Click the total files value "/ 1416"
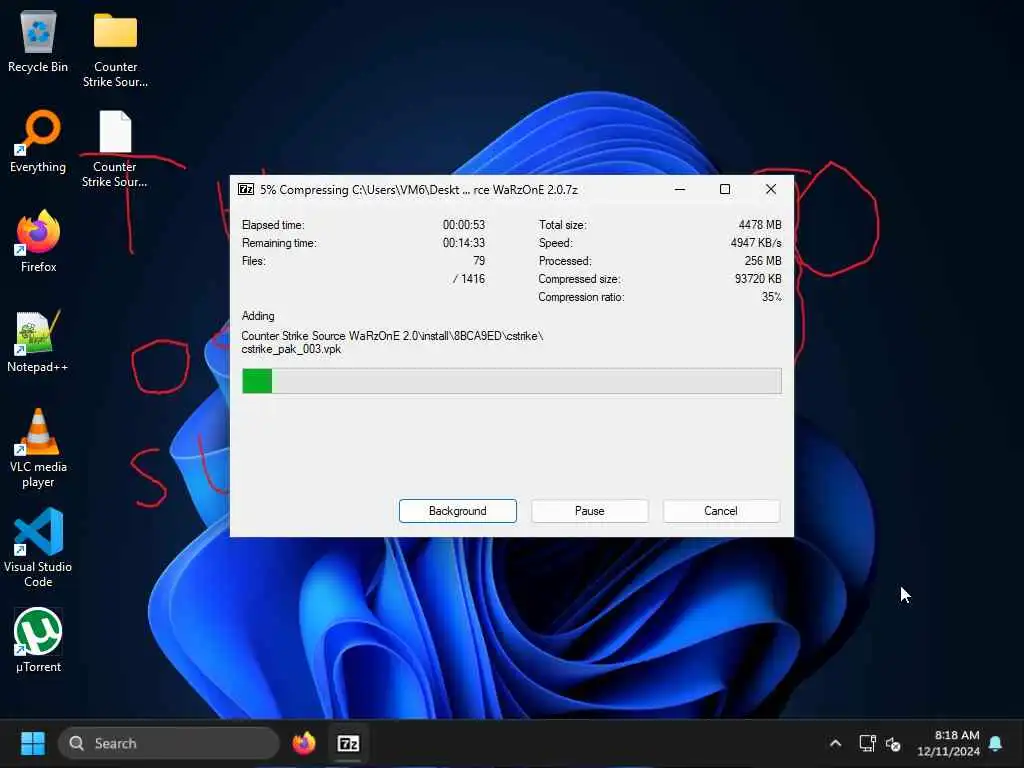 click(469, 279)
